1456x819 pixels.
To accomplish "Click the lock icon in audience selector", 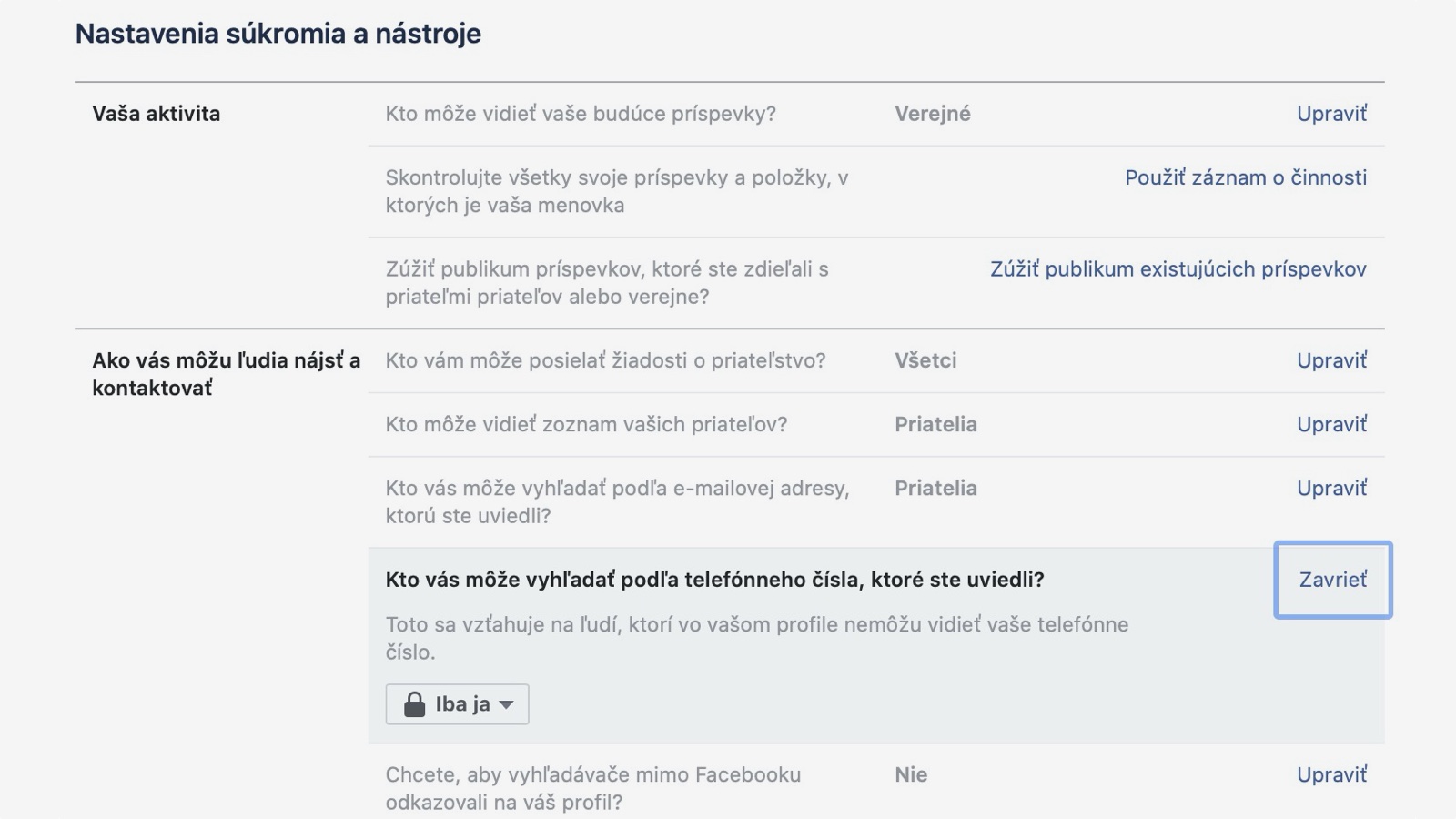I will tap(414, 704).
